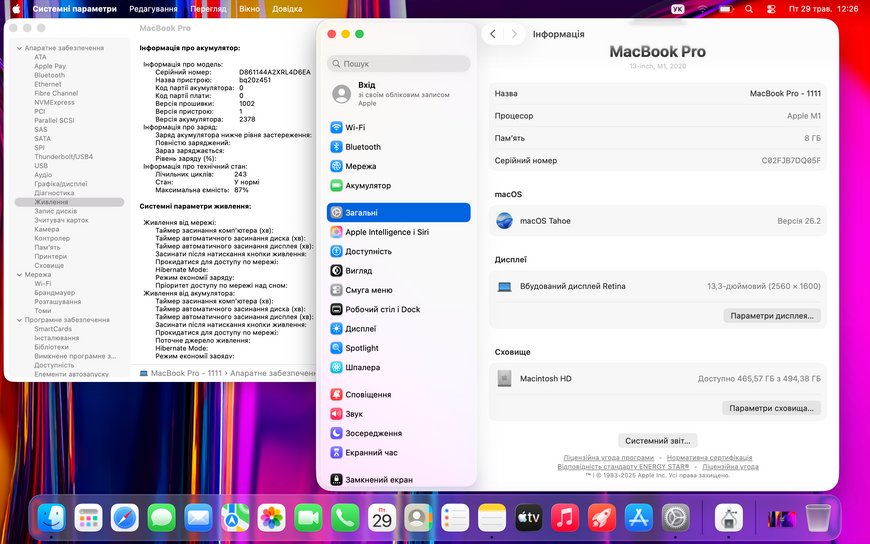Open Finder from the Dock
This screenshot has height=544, width=870.
pyautogui.click(x=52, y=517)
